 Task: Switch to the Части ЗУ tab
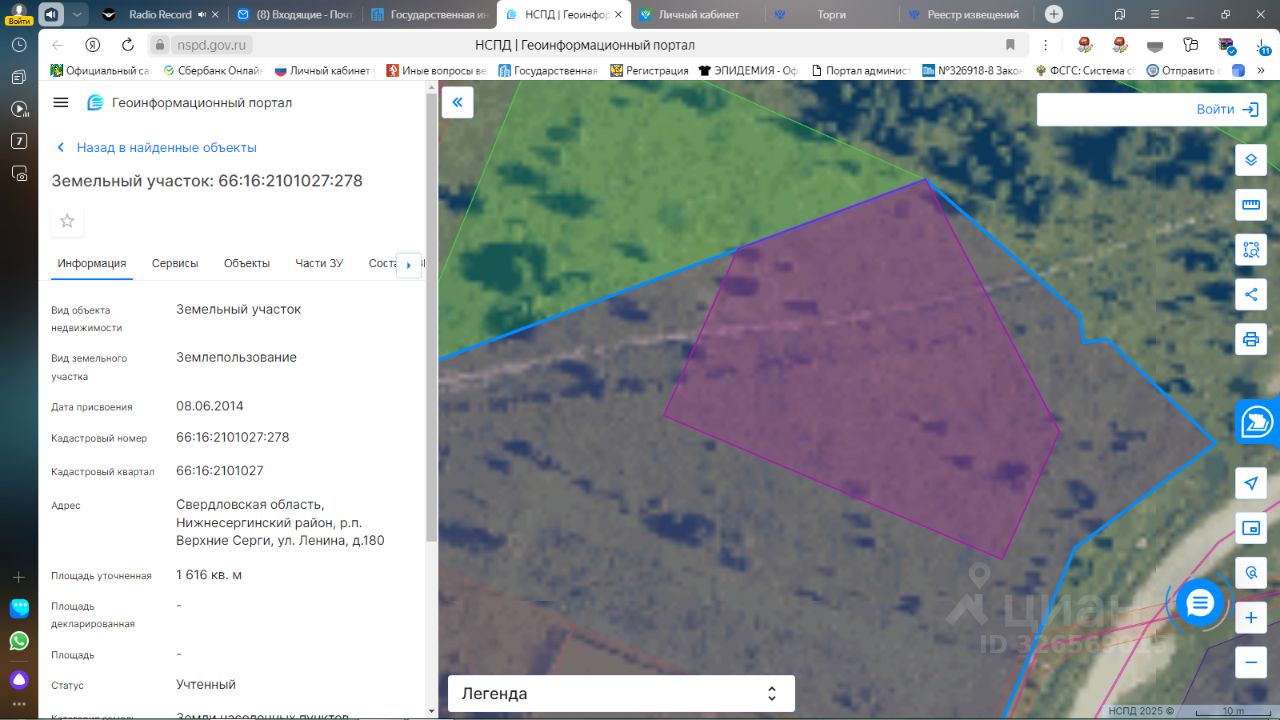[319, 263]
